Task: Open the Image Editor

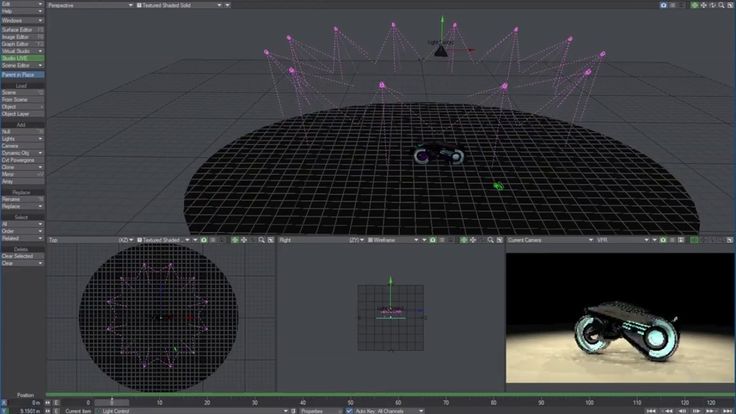Action: [x=22, y=37]
